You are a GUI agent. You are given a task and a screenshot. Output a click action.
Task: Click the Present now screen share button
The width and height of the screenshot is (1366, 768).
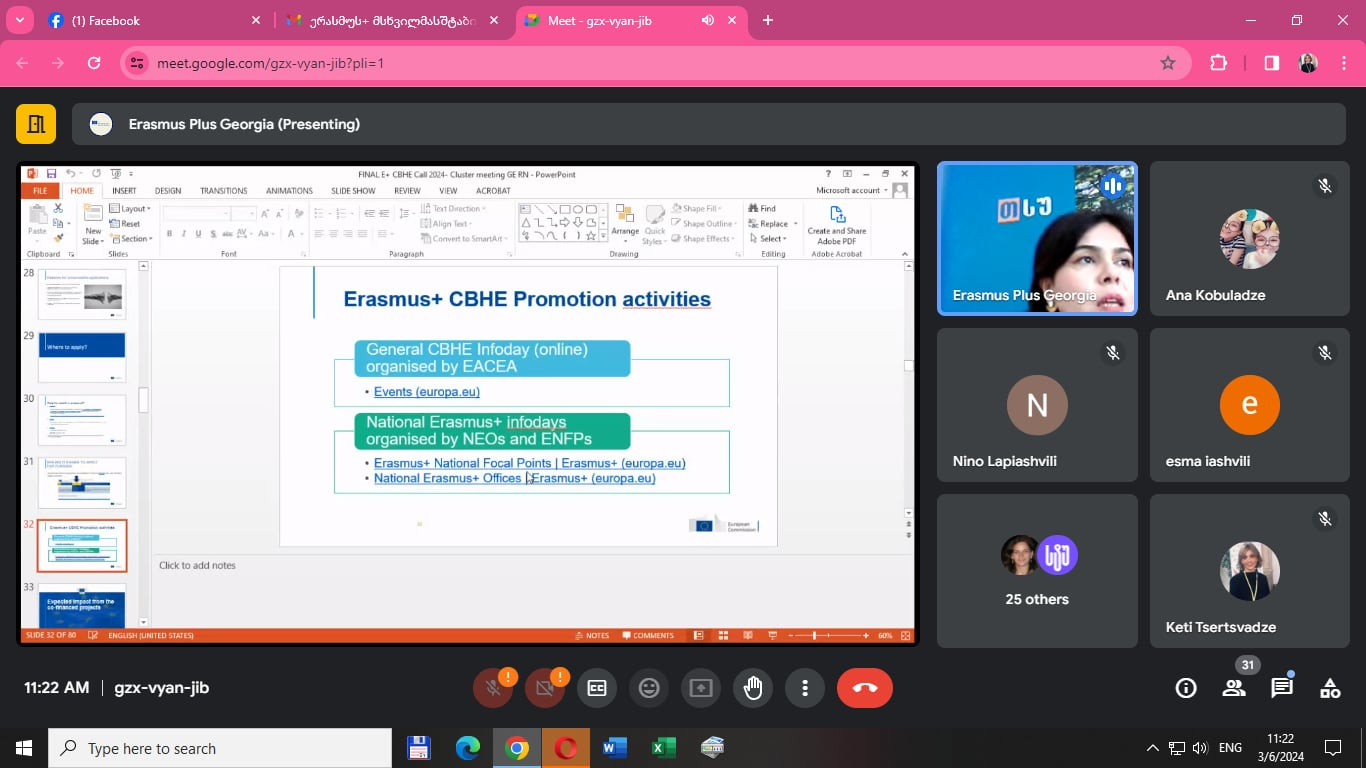701,688
